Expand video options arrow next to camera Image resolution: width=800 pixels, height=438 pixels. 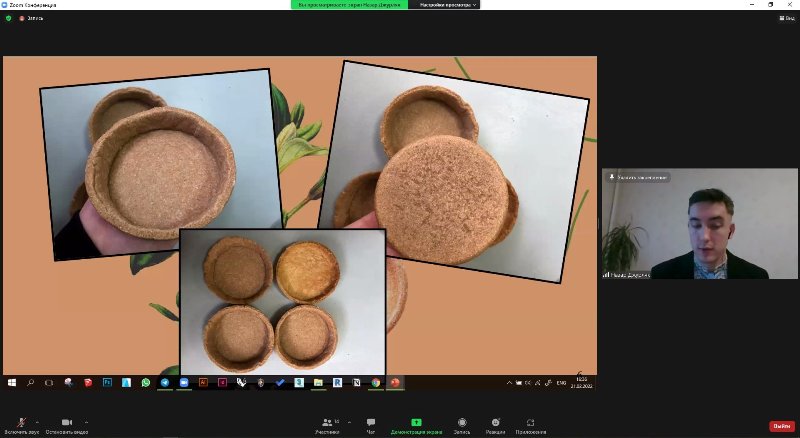[x=86, y=421]
